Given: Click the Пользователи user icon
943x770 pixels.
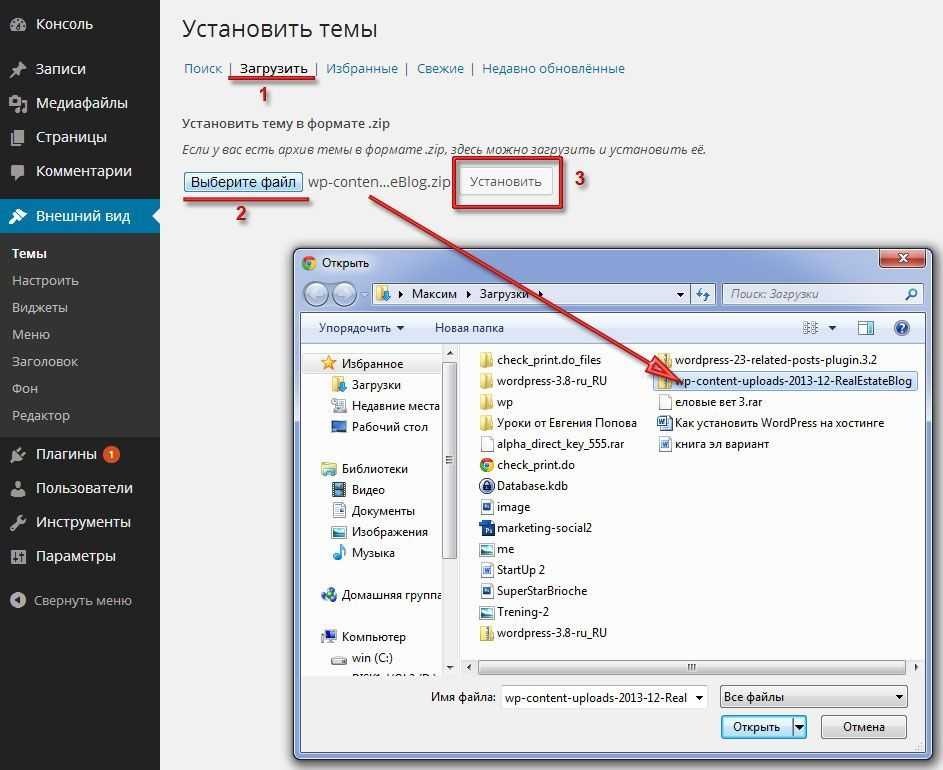Looking at the screenshot, I should coord(17,489).
